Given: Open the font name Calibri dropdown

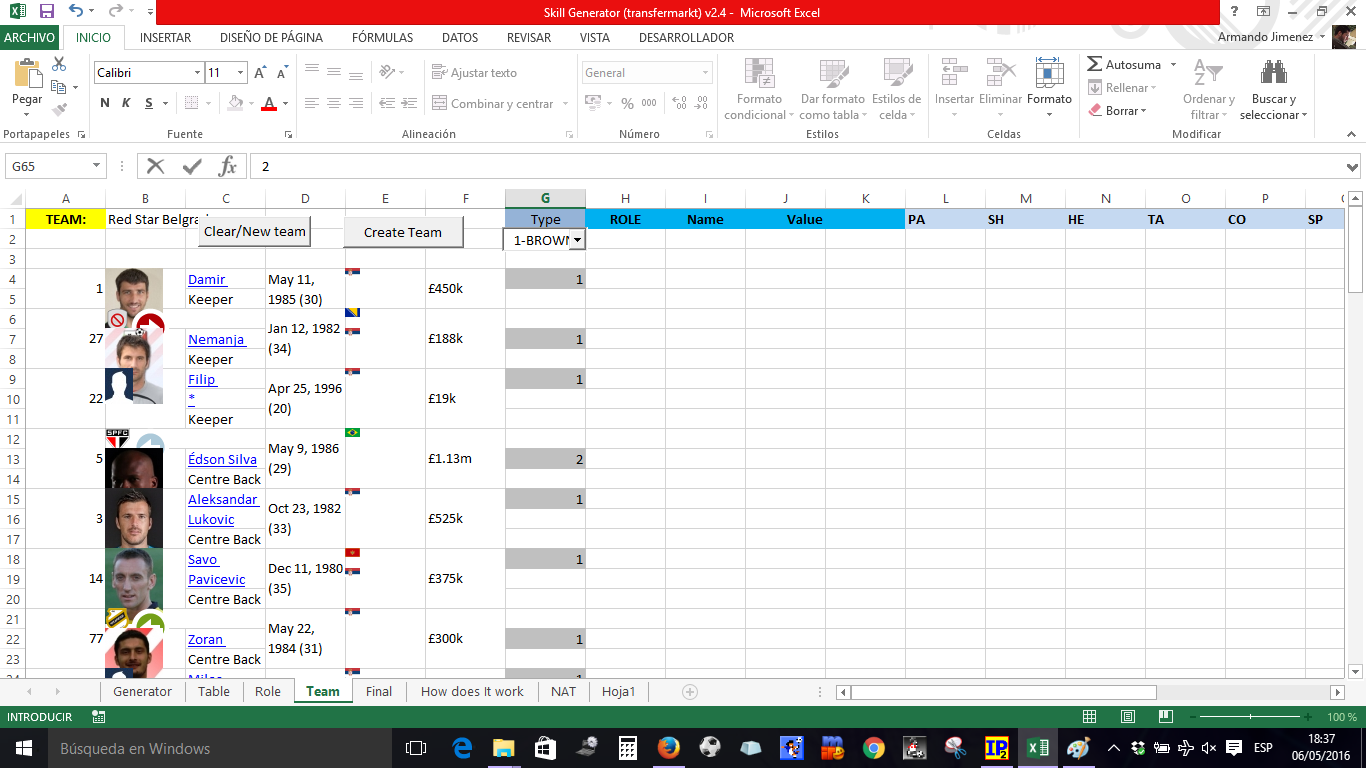Looking at the screenshot, I should coord(197,73).
